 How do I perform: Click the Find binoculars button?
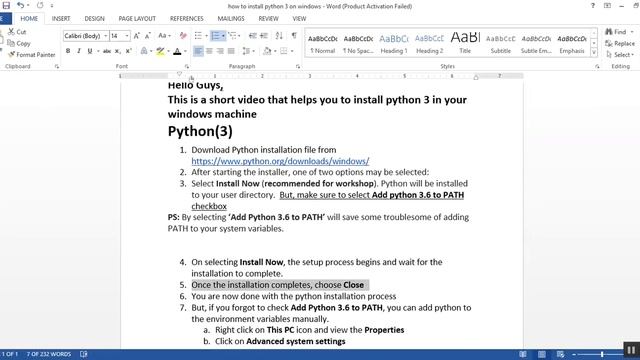click(616, 32)
